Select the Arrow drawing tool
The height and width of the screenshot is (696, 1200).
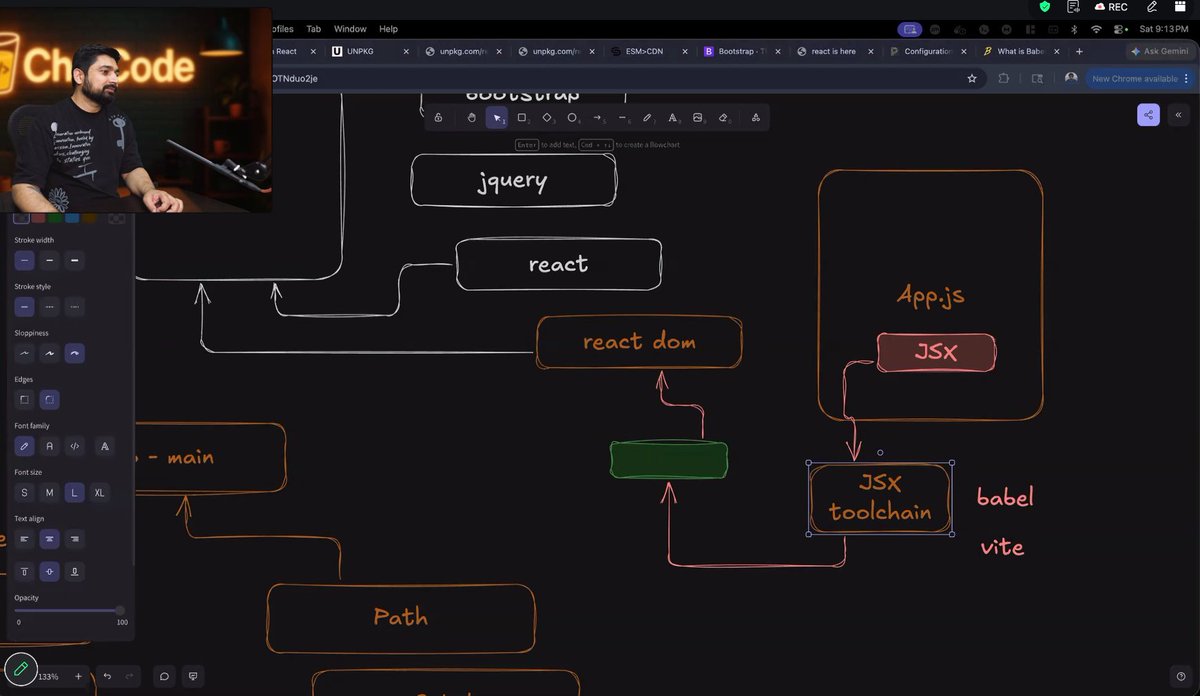click(598, 118)
